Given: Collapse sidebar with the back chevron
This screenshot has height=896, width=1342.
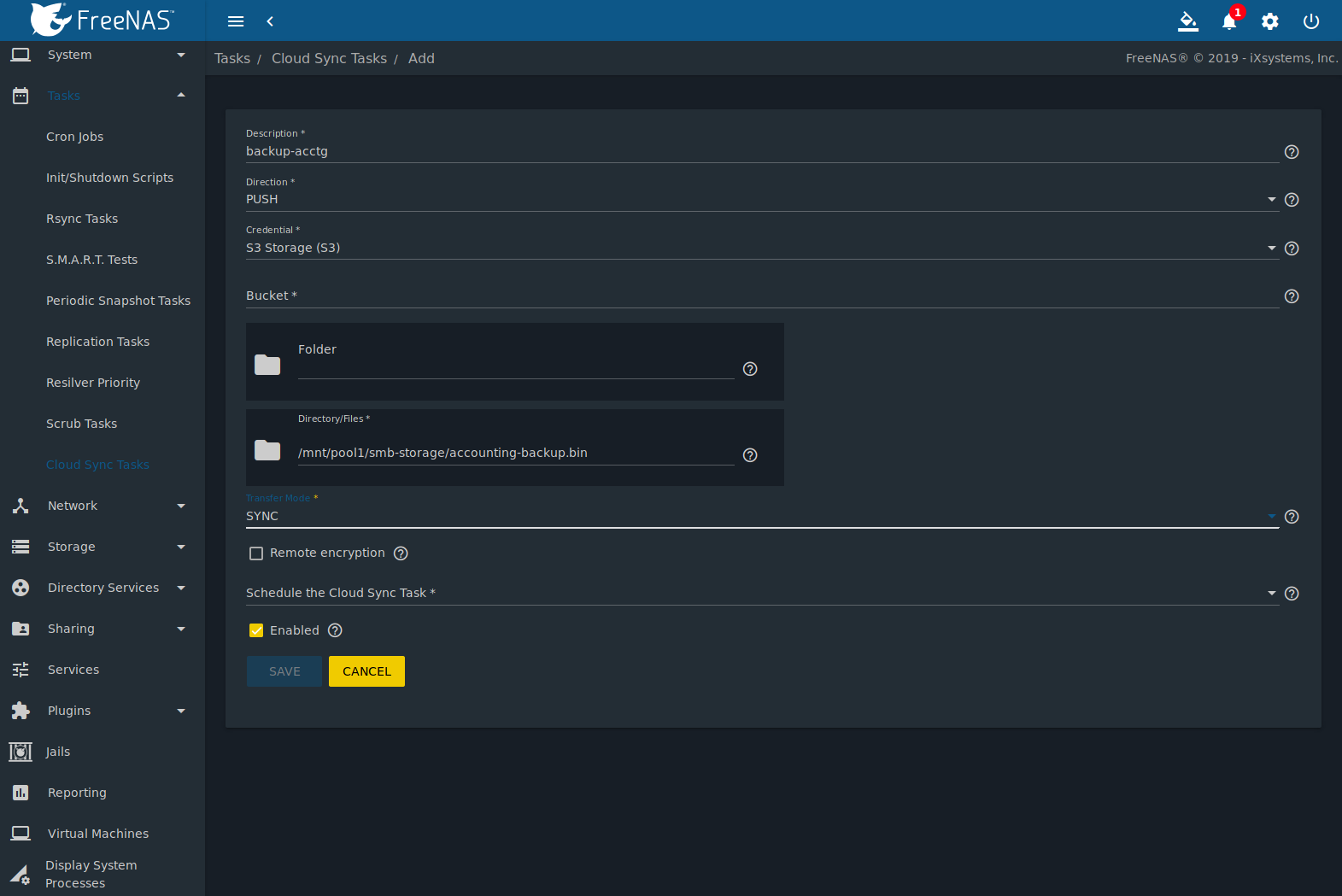Looking at the screenshot, I should point(270,21).
